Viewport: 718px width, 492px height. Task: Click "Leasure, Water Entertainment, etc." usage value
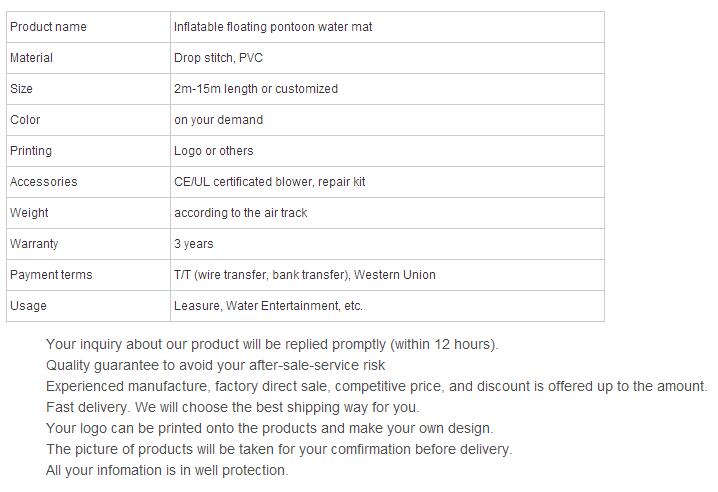tap(268, 306)
